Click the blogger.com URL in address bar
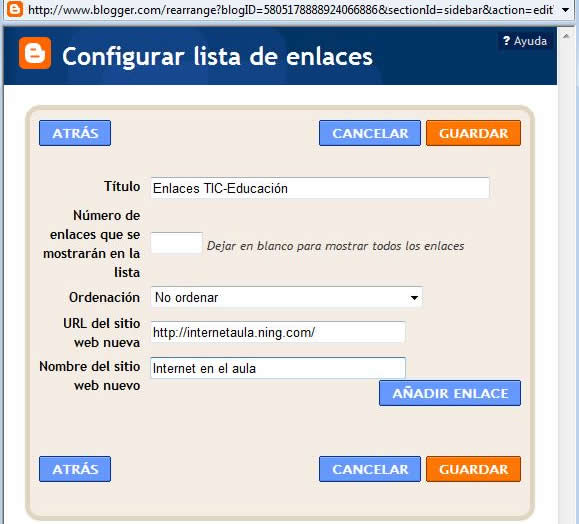579x524 pixels. tap(291, 10)
